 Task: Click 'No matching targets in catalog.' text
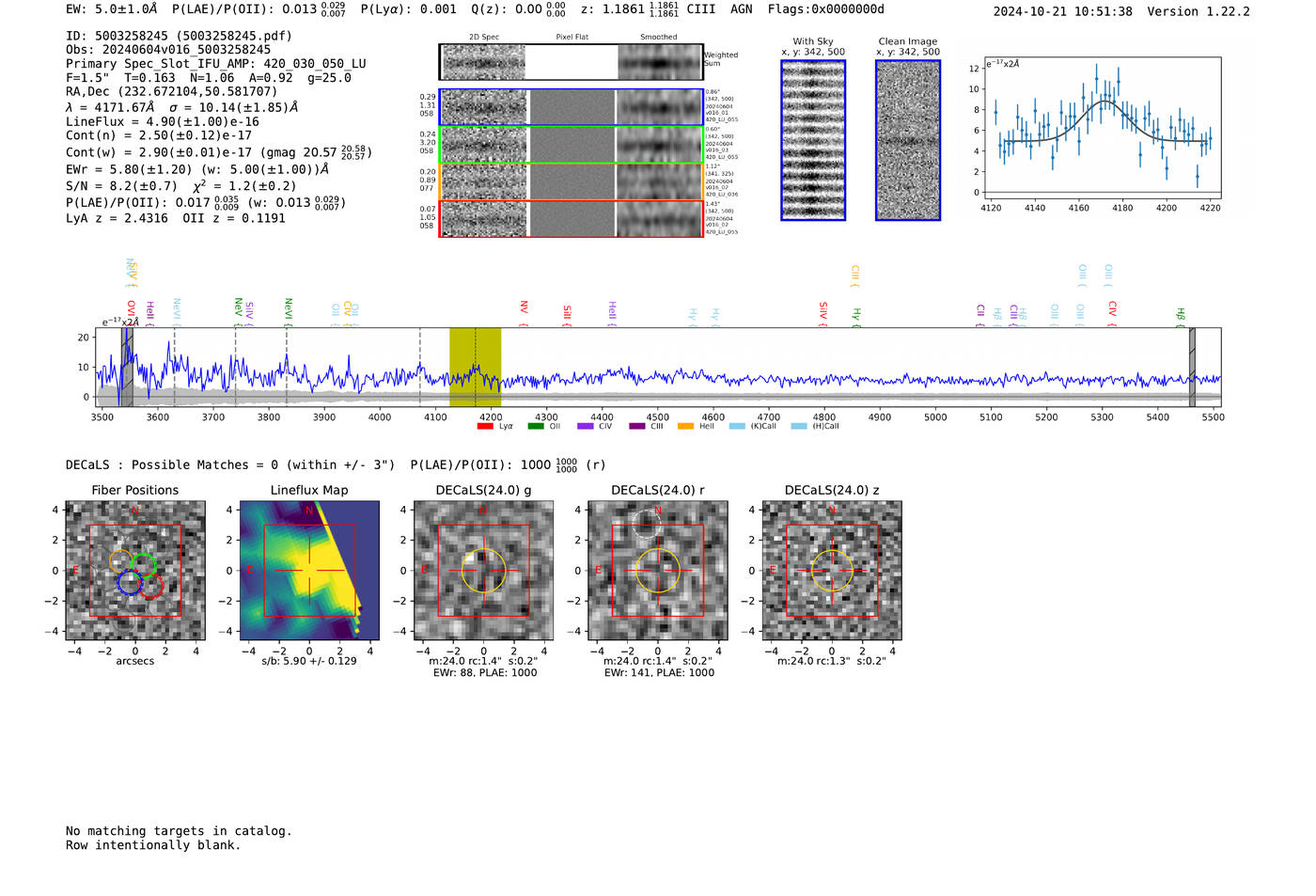[x=179, y=831]
